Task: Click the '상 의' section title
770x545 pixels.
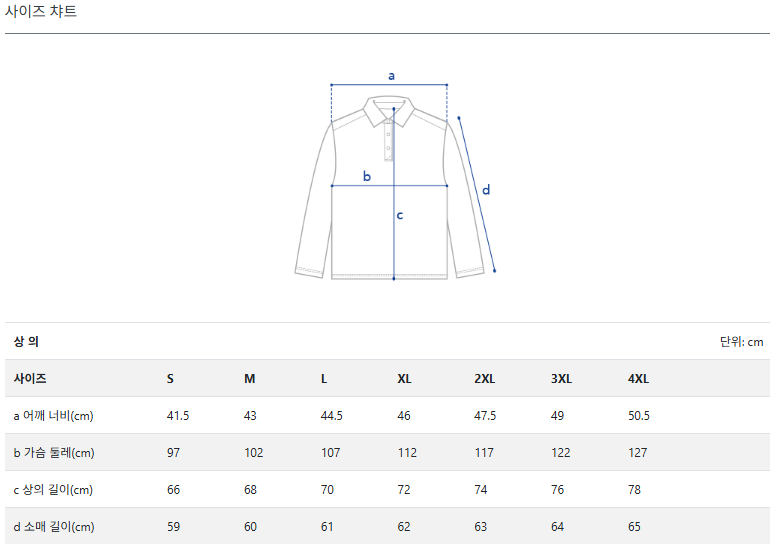Action: pos(26,341)
